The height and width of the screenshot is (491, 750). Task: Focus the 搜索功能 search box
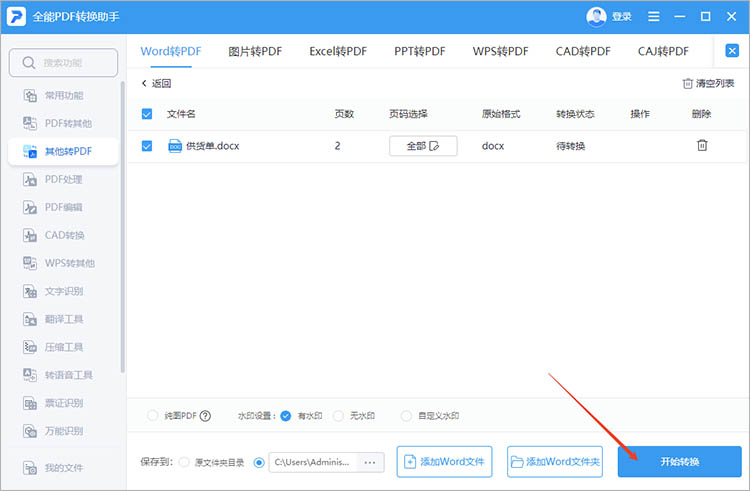point(63,63)
